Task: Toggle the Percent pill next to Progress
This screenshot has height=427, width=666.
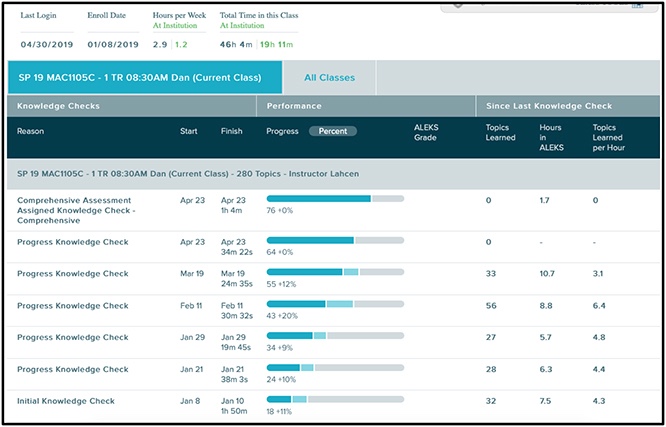Action: pos(332,131)
